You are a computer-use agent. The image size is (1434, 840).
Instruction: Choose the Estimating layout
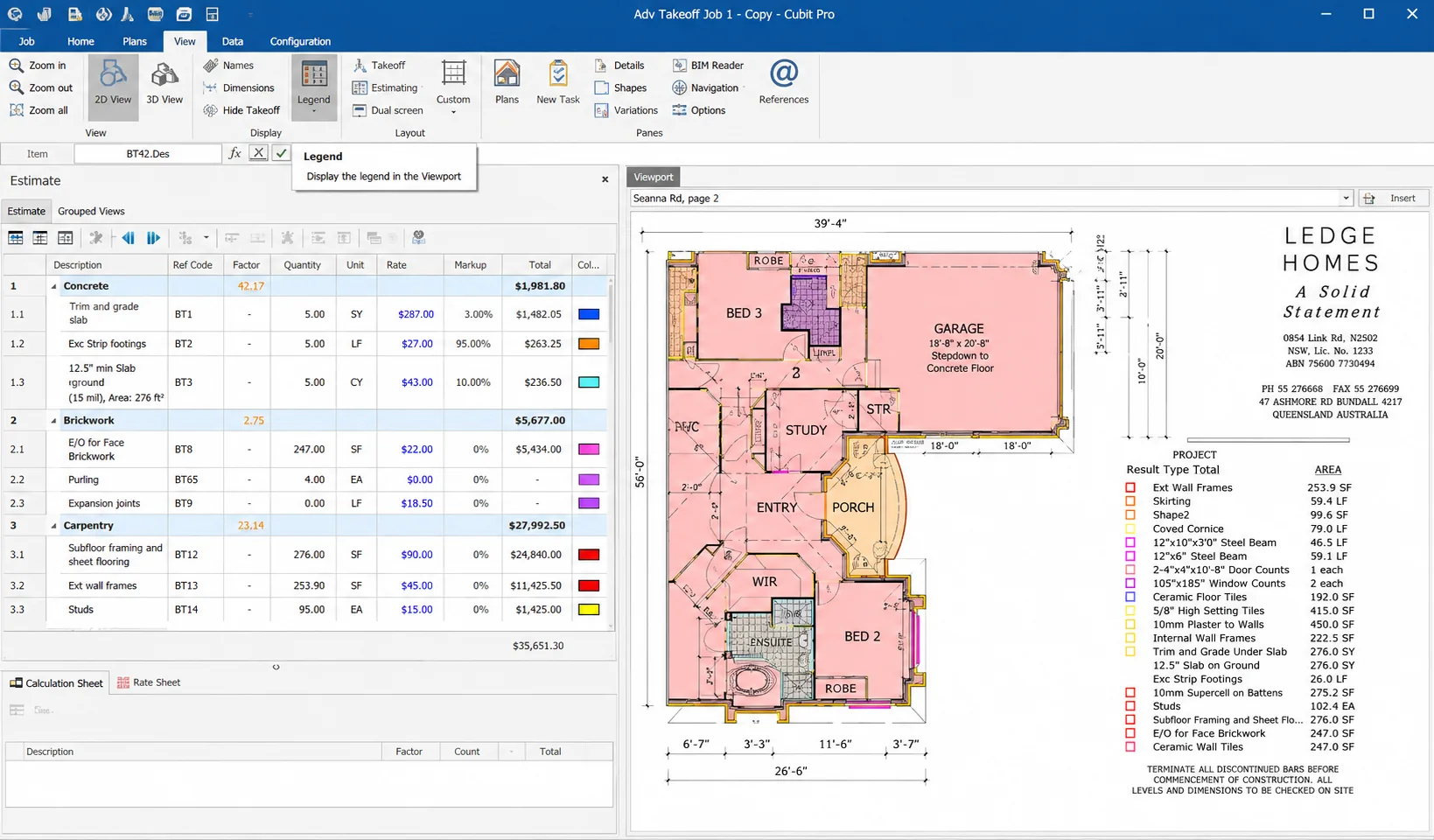pyautogui.click(x=385, y=88)
